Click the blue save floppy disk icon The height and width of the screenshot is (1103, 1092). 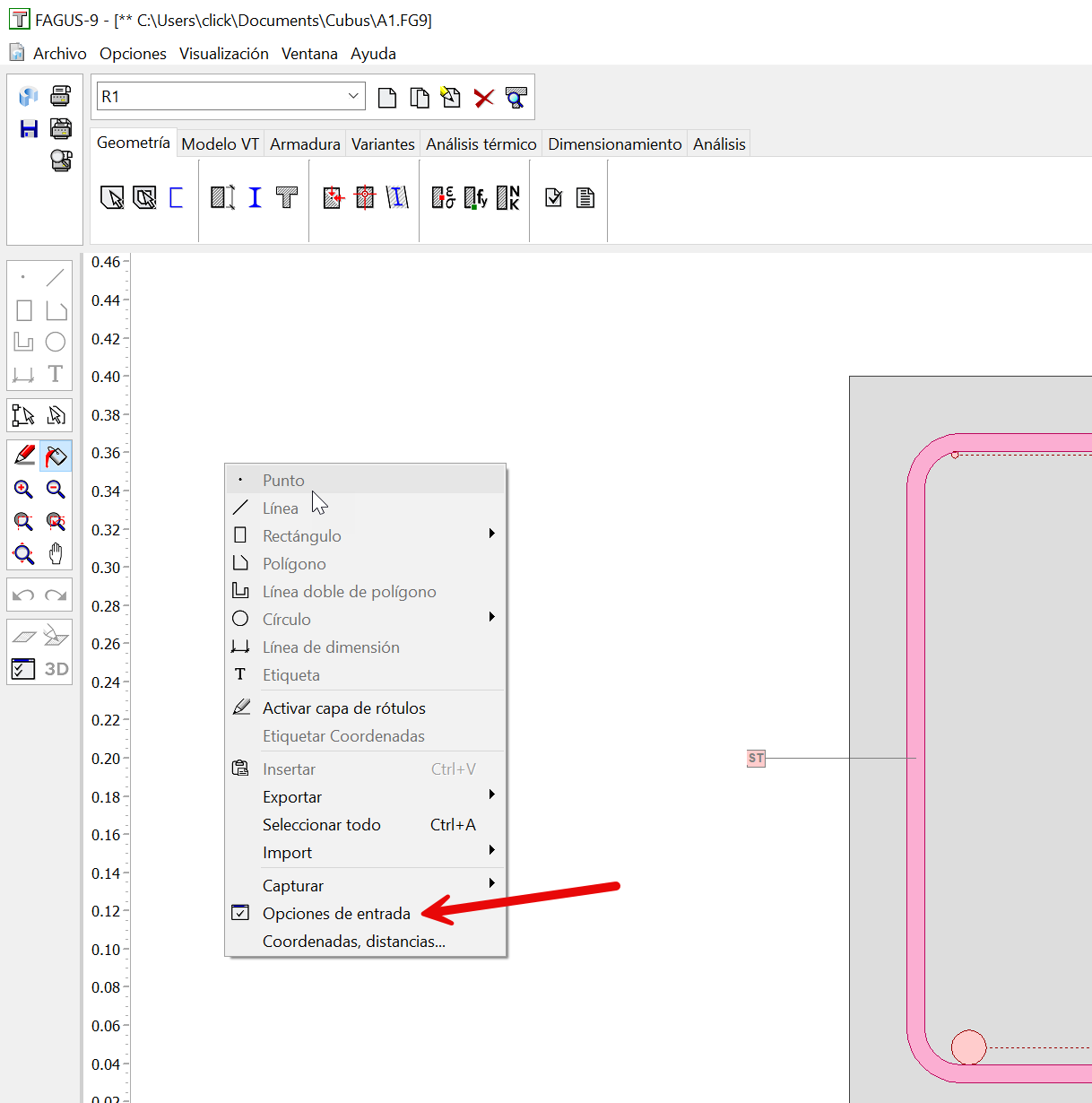[x=29, y=128]
